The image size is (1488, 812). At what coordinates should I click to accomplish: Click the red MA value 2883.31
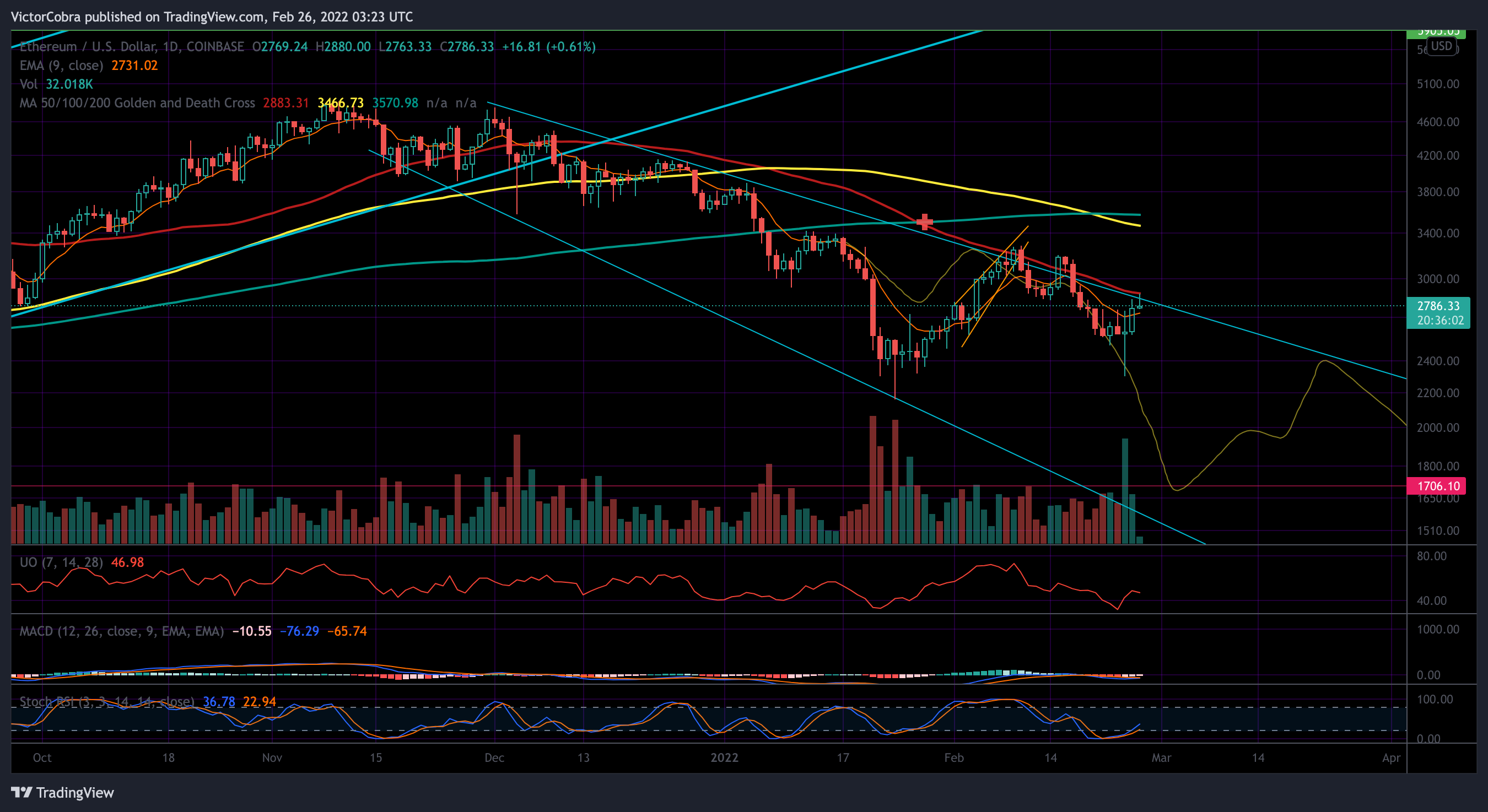[x=286, y=103]
